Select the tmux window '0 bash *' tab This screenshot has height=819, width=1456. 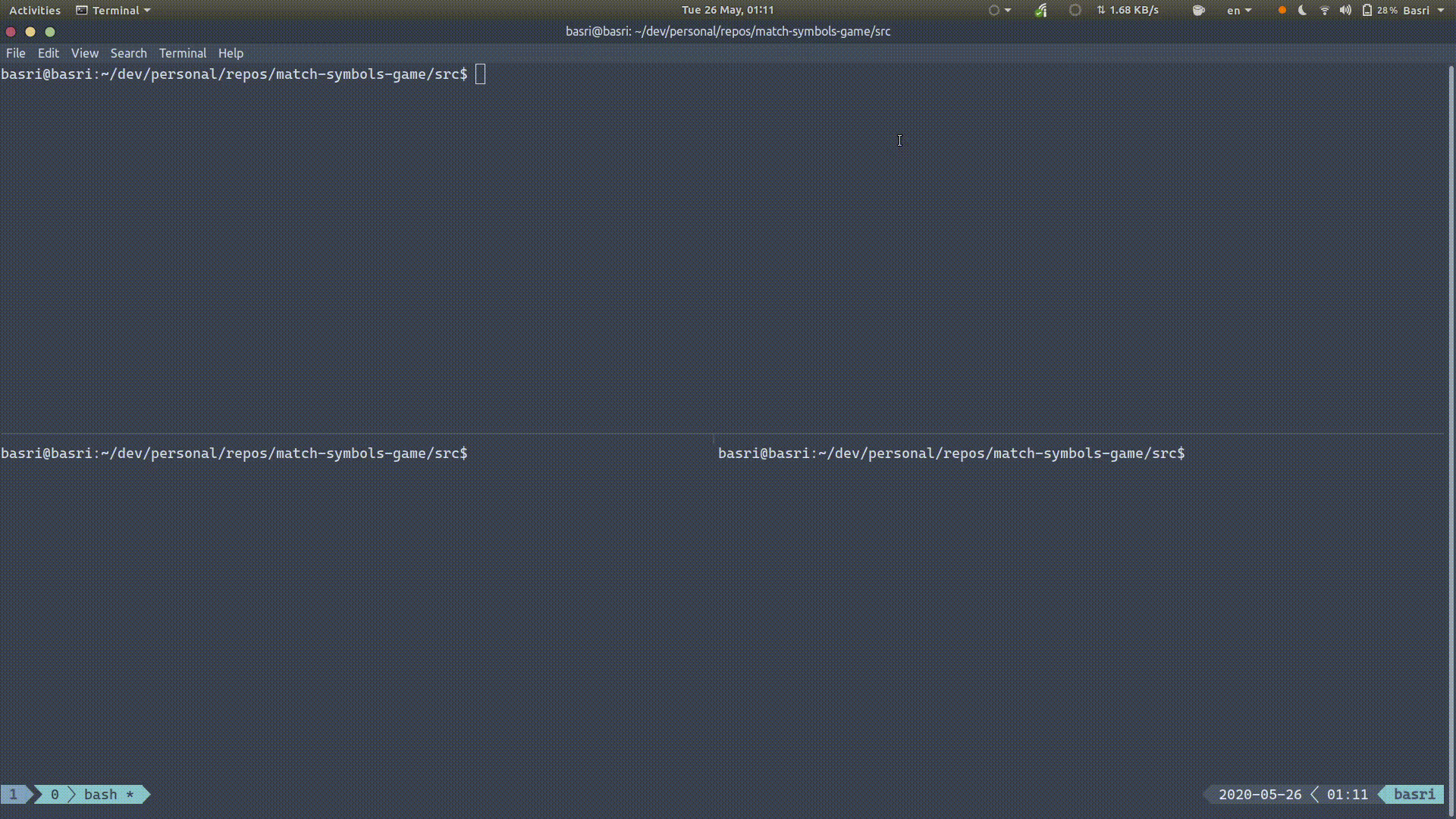93,794
